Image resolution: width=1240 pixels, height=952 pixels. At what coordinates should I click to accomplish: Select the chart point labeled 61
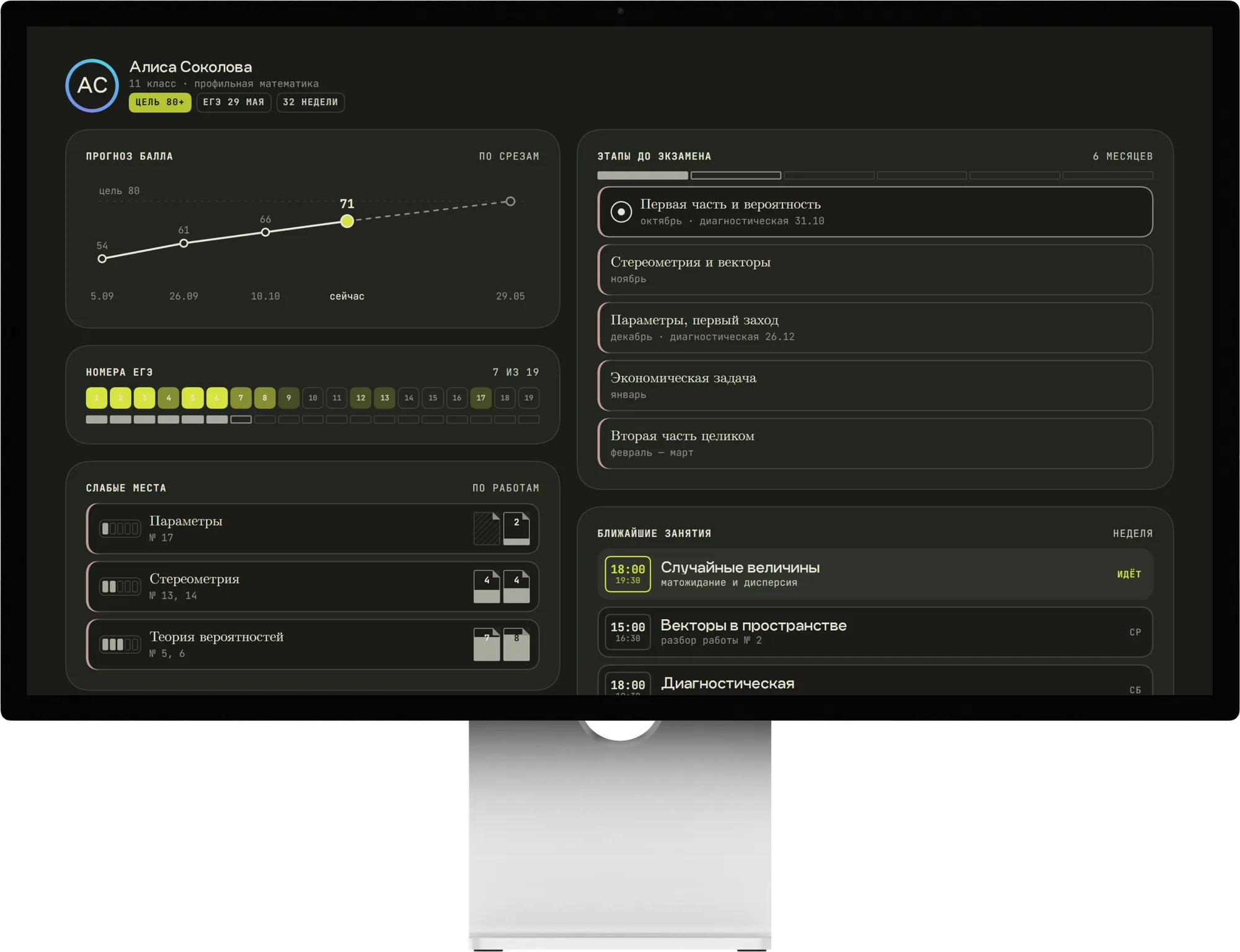[x=184, y=244]
